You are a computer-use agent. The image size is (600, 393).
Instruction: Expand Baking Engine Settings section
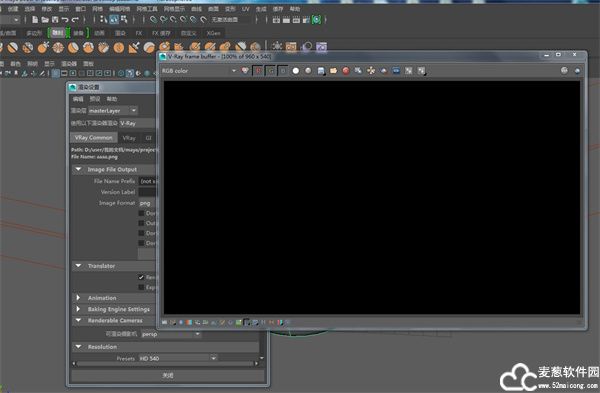pos(78,309)
